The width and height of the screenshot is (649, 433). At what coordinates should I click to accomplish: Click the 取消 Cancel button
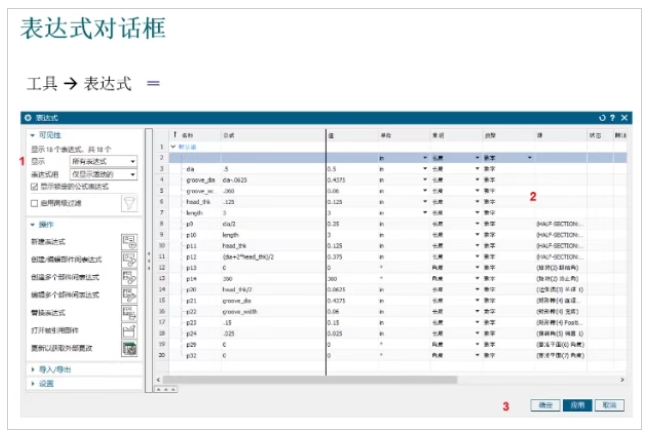[609, 405]
